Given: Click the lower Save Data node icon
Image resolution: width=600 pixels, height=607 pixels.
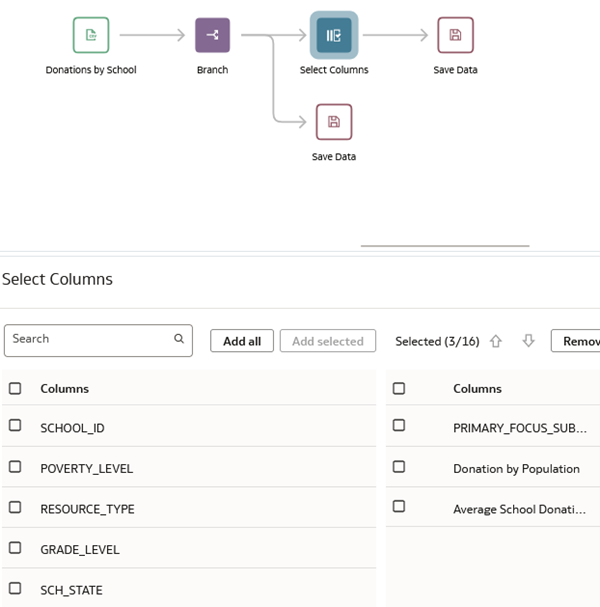Looking at the screenshot, I should click(x=334, y=122).
